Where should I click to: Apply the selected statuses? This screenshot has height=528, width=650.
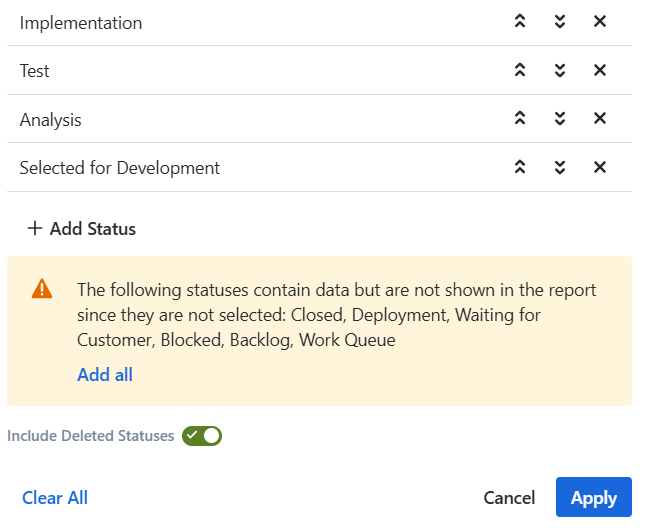pyautogui.click(x=594, y=498)
